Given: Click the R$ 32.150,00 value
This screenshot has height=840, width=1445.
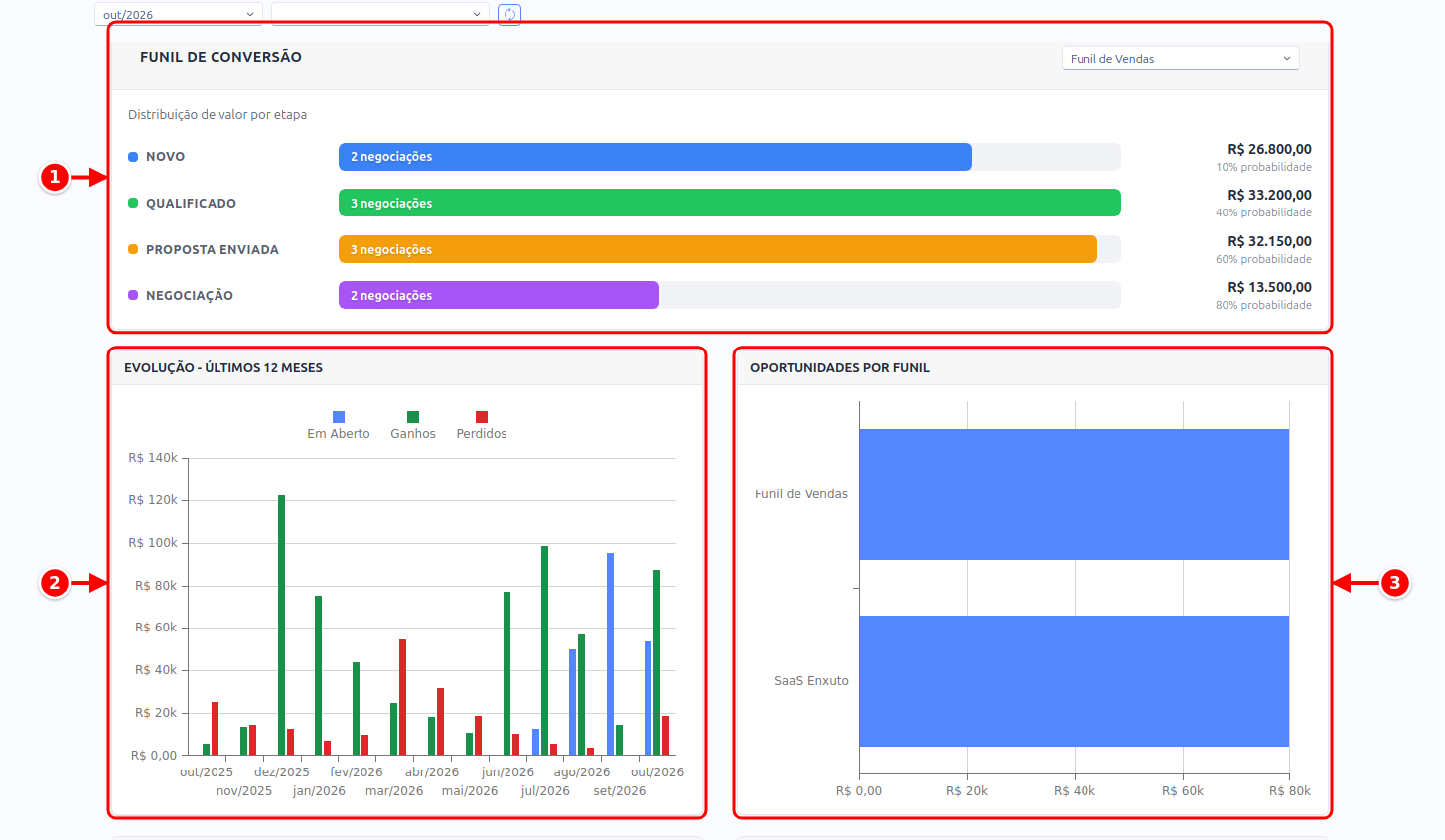Looking at the screenshot, I should (x=1269, y=242).
